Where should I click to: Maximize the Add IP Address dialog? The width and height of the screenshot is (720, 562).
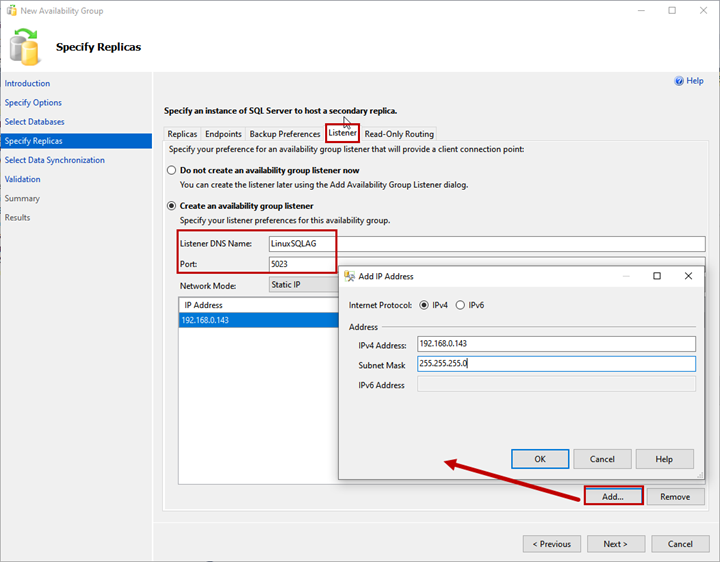[x=657, y=275]
